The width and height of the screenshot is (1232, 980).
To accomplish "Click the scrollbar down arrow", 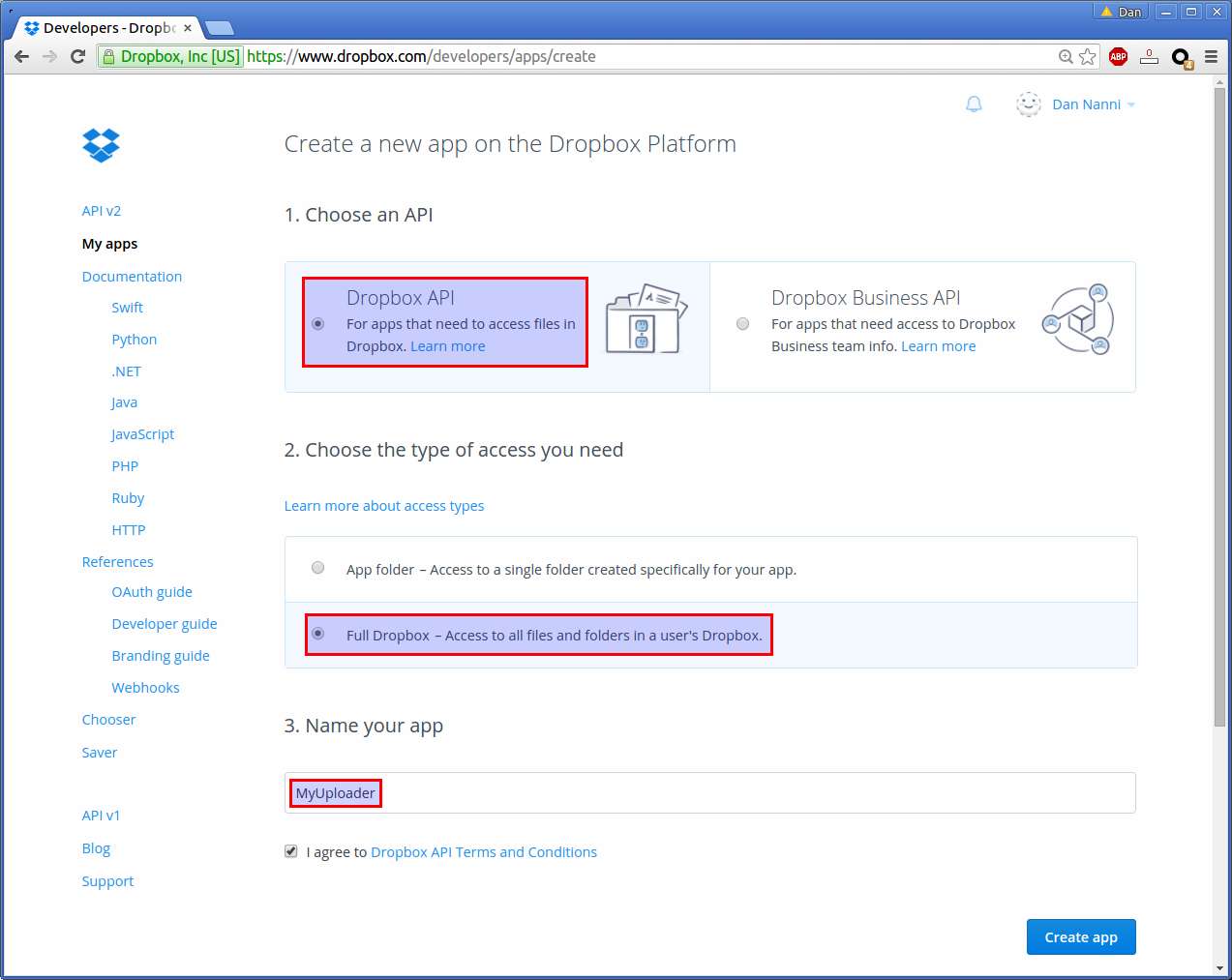I will pos(1219,967).
